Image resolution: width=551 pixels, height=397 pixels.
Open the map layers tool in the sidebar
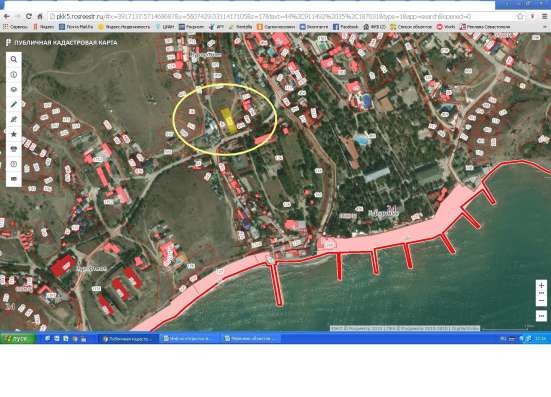(14, 89)
